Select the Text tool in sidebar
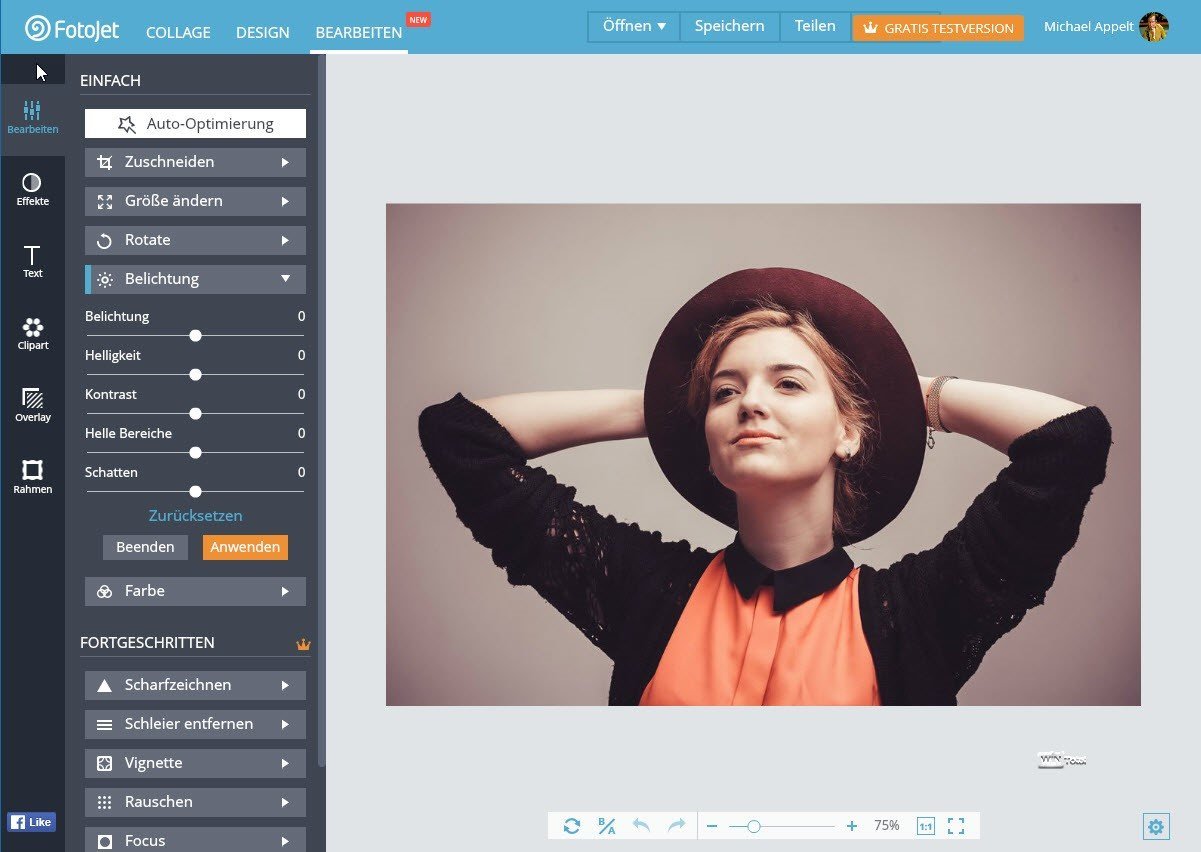This screenshot has width=1201, height=852. tap(32, 261)
